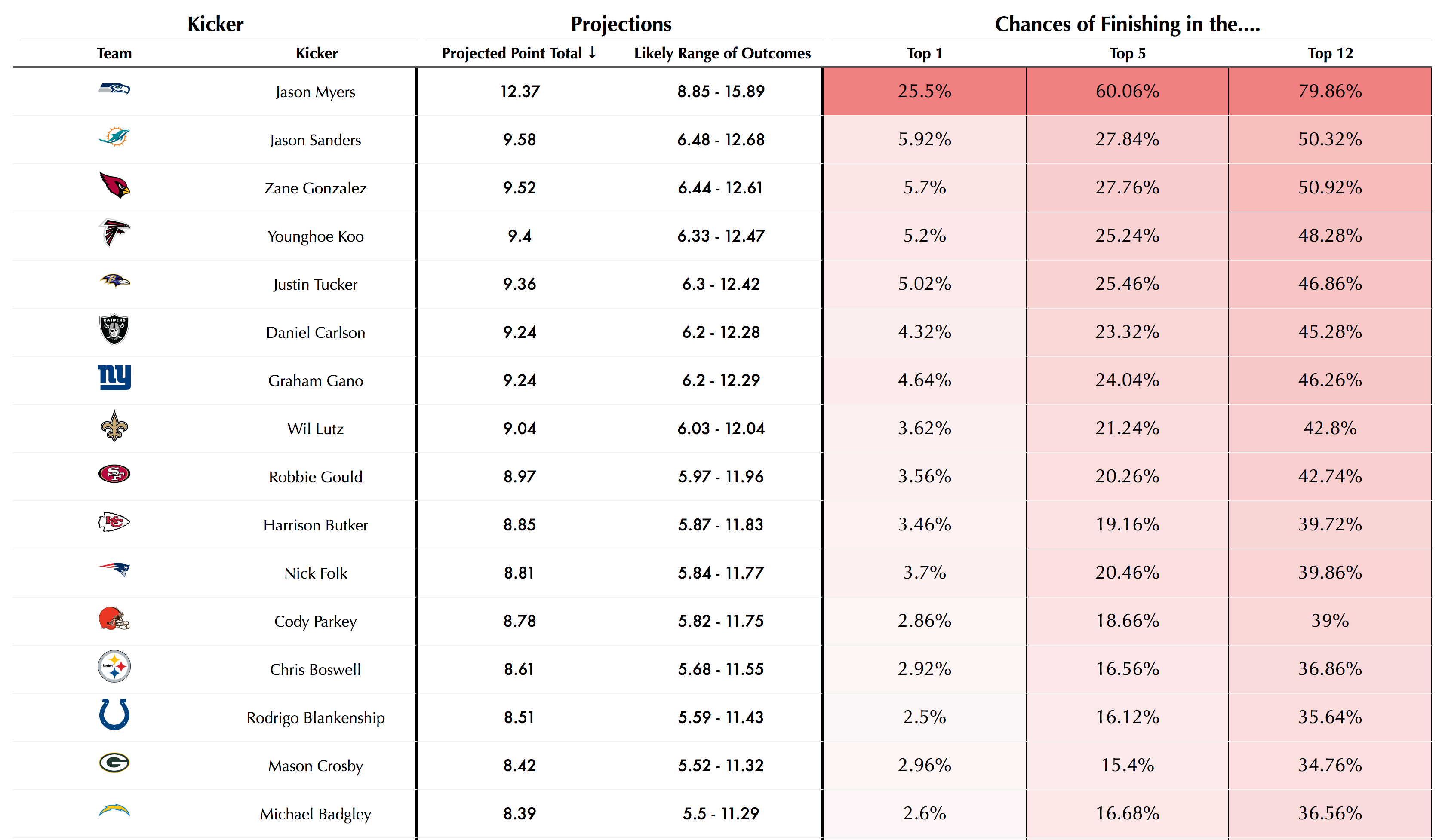Click the Pittsburgh Steelers logo
This screenshot has height=840, width=1445.
pos(114,667)
